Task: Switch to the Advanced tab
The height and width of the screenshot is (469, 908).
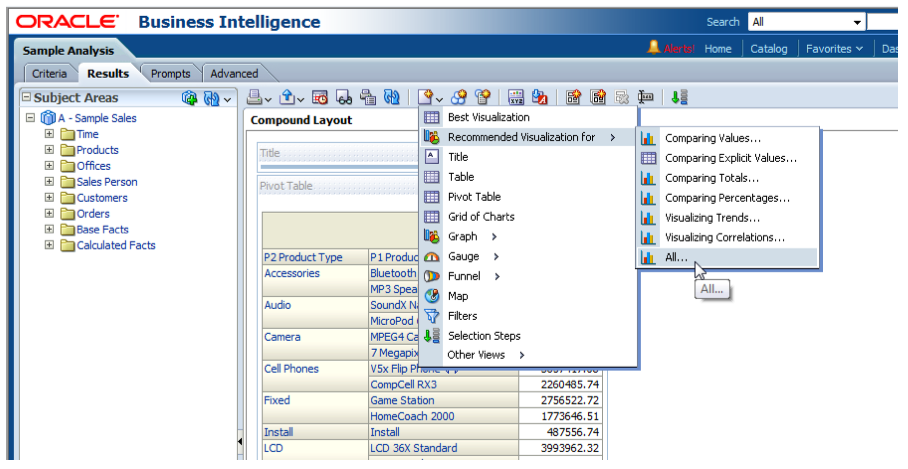Action: (x=234, y=74)
